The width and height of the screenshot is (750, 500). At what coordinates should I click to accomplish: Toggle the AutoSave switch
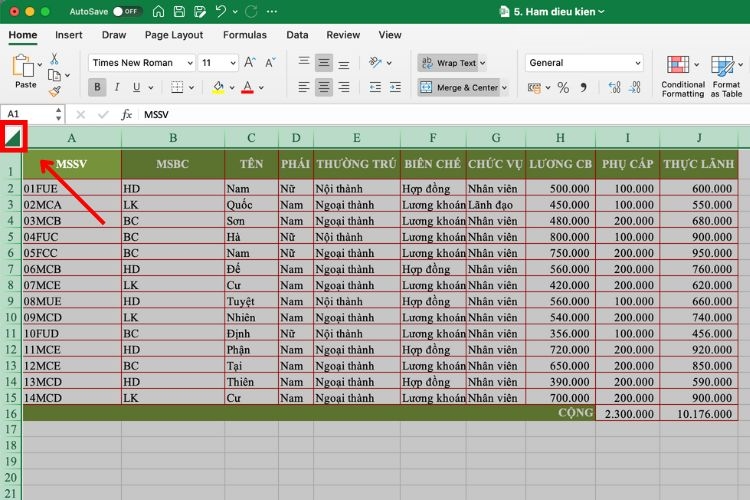click(127, 11)
